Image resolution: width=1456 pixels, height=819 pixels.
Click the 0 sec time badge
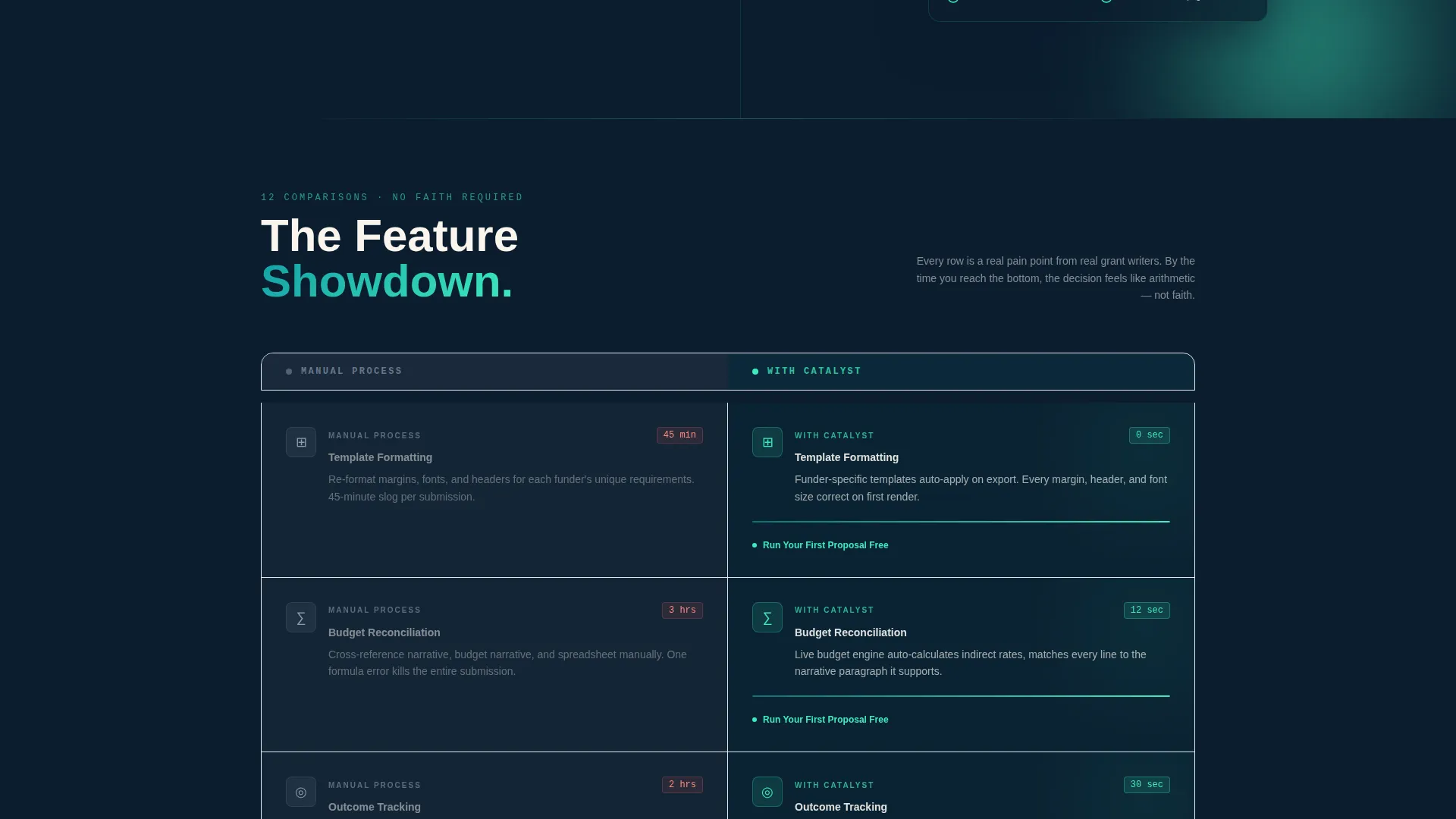click(x=1149, y=435)
